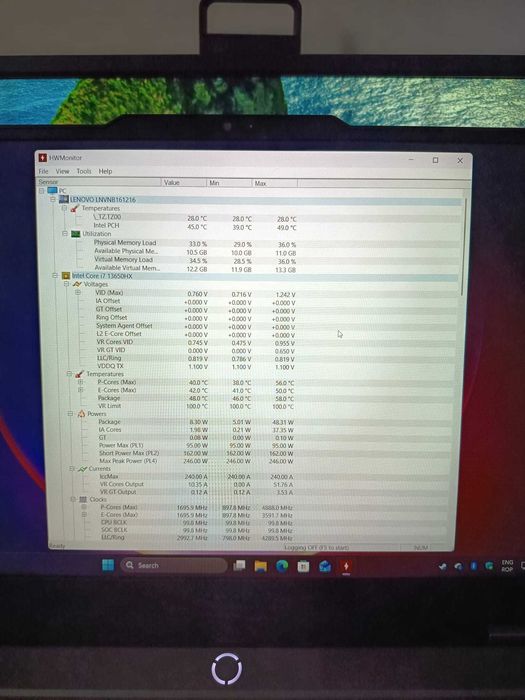This screenshot has width=525, height=700.
Task: Select the LENOVO LNVNB161216 motherboard icon
Action: tap(63, 199)
